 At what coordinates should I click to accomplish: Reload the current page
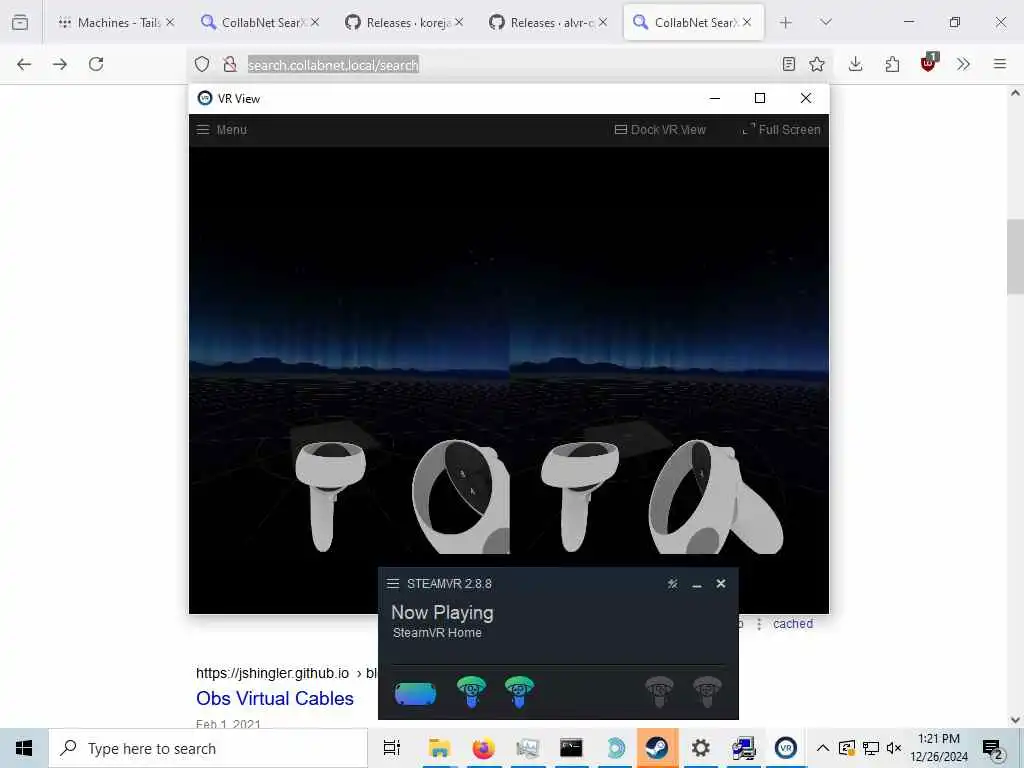[96, 64]
